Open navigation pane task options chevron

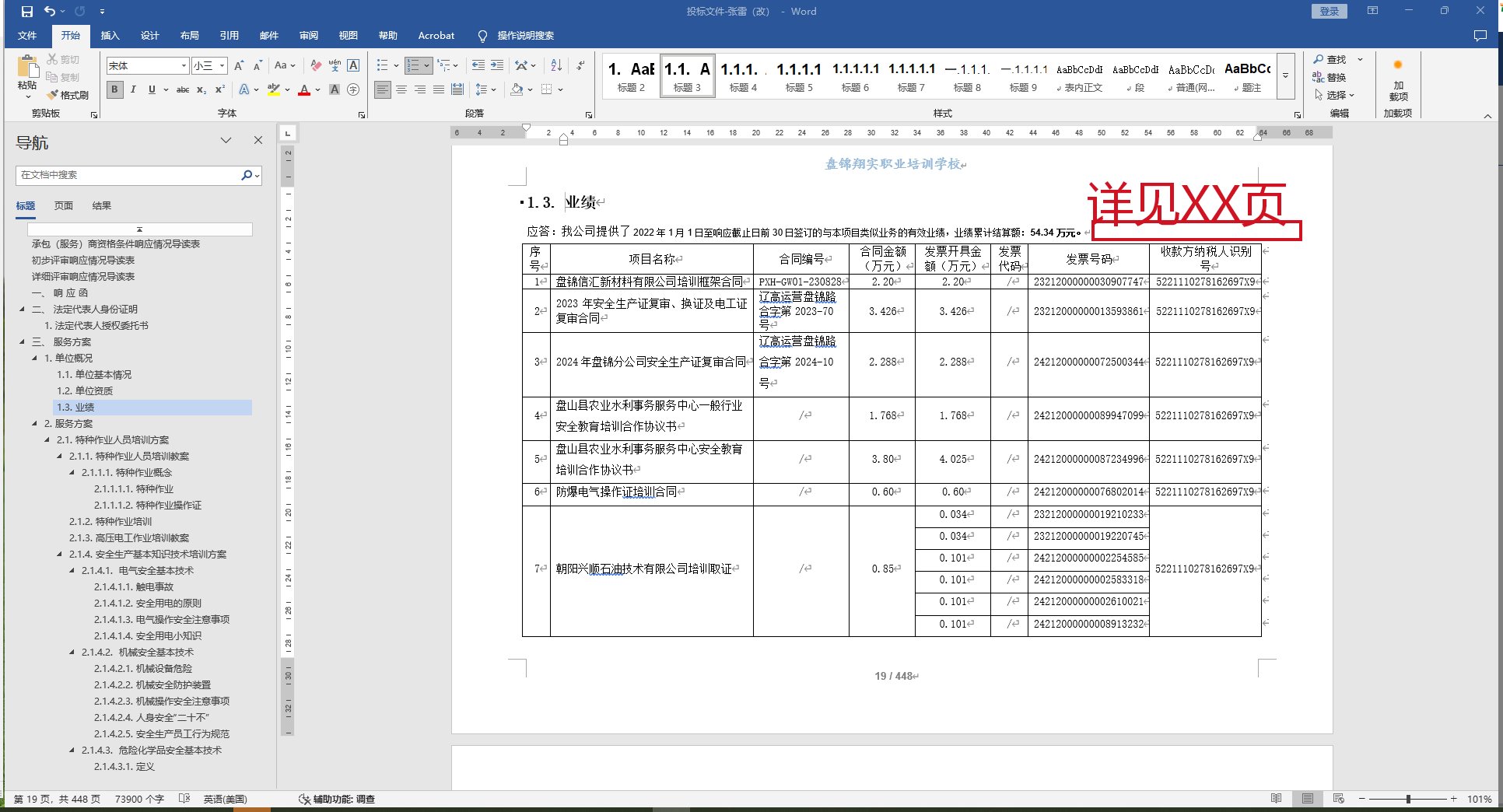click(x=226, y=141)
